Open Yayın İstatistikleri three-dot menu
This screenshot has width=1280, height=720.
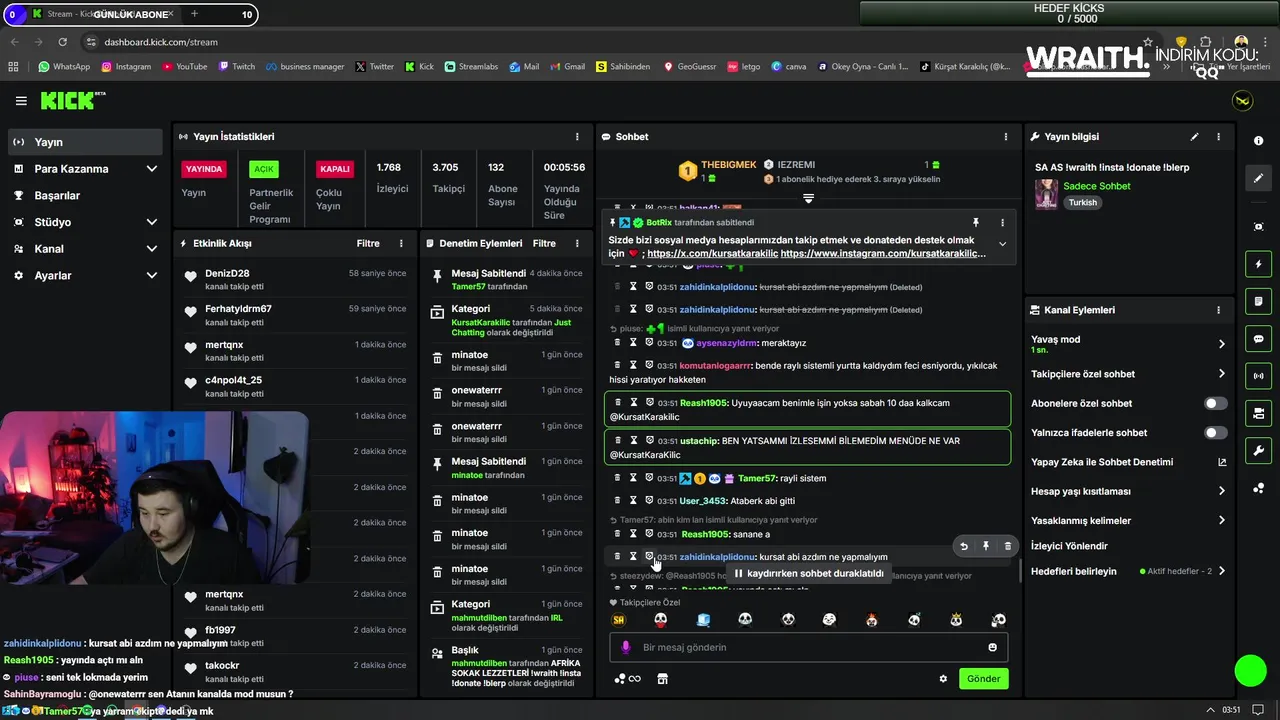click(x=577, y=137)
